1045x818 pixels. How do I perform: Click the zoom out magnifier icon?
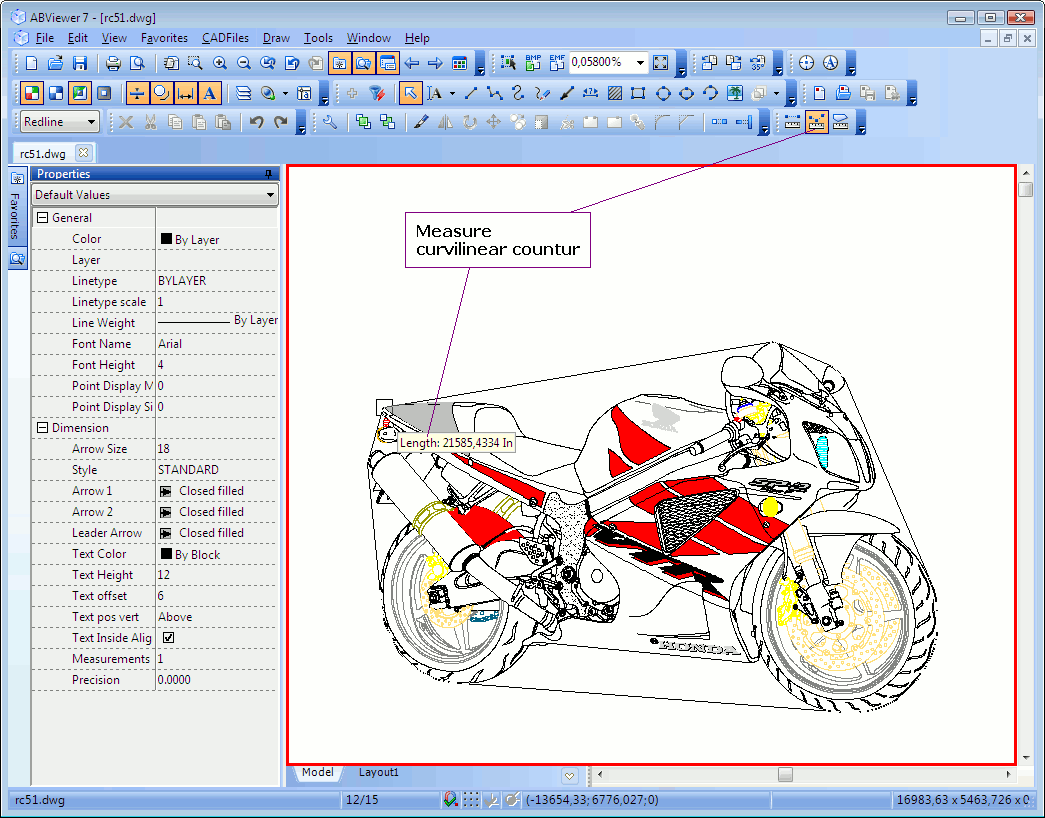click(243, 63)
